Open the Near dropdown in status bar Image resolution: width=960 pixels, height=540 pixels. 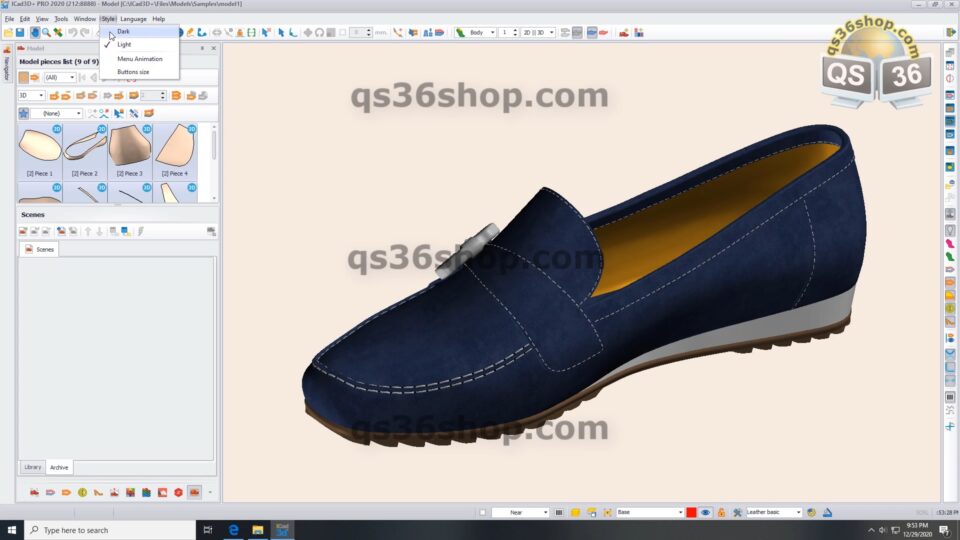point(520,512)
